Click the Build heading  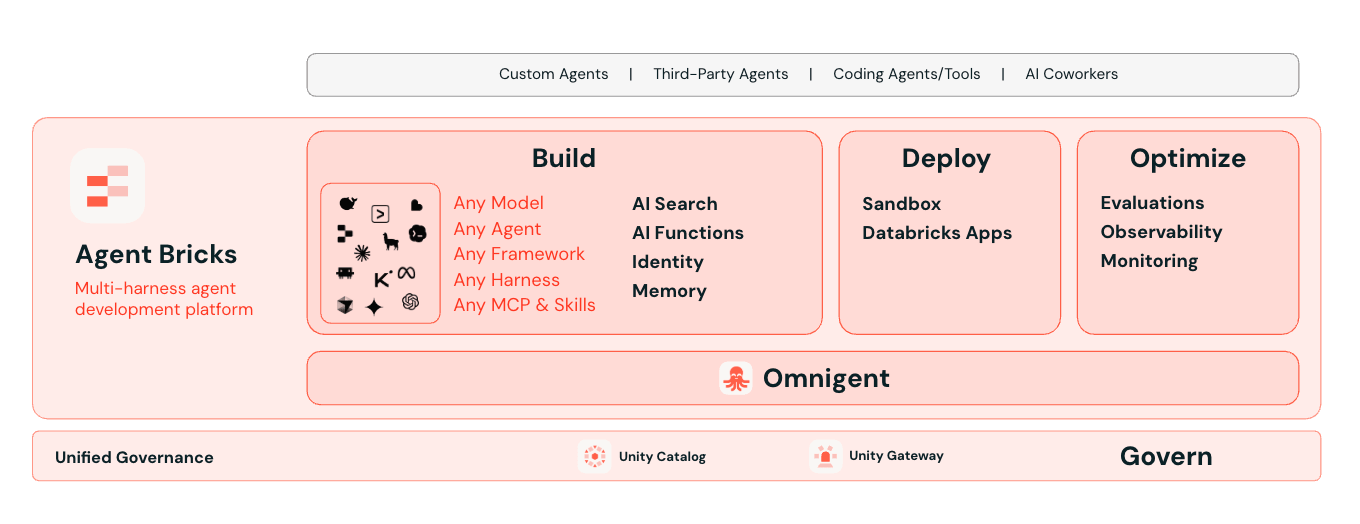point(564,158)
